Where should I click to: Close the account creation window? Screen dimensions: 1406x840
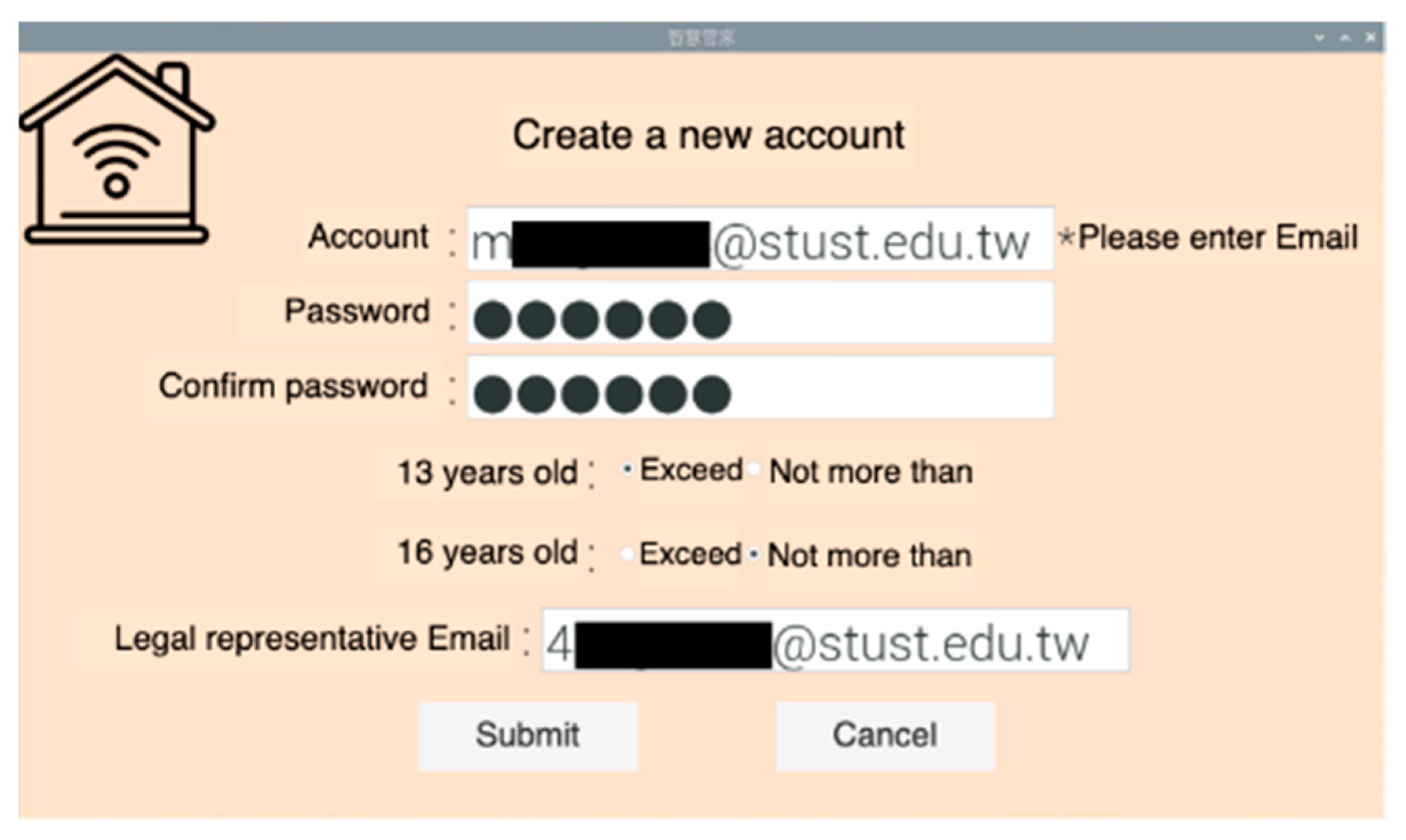click(1370, 38)
